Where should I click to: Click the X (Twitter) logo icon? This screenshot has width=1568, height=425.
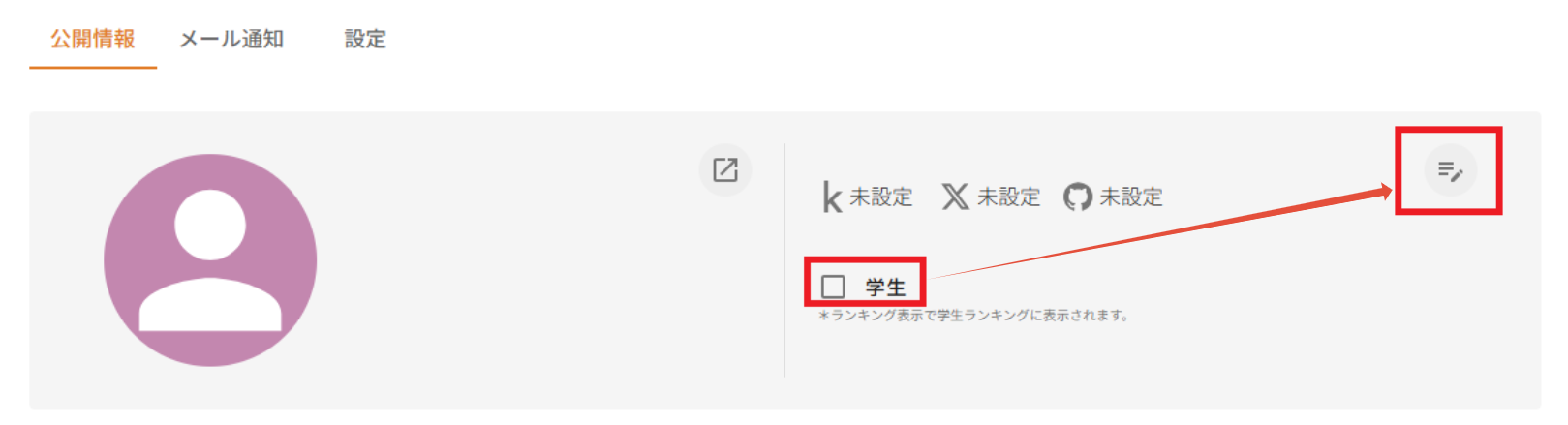[955, 197]
